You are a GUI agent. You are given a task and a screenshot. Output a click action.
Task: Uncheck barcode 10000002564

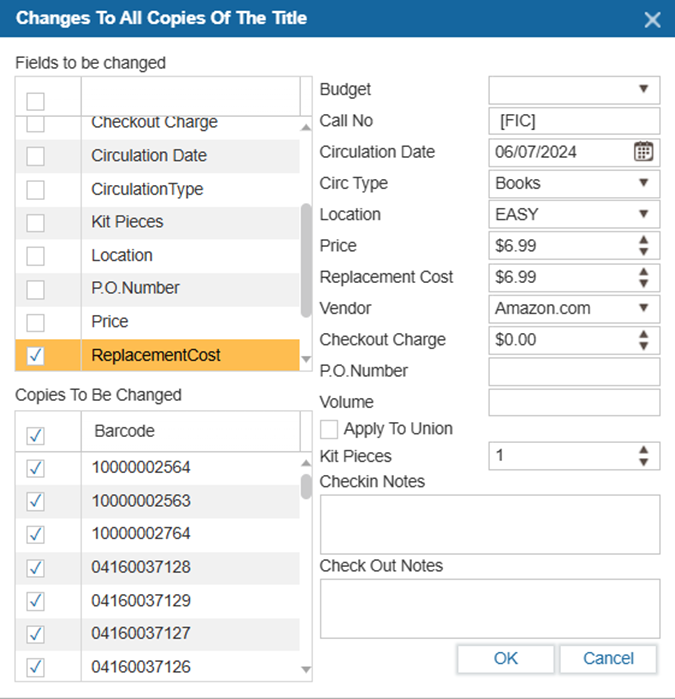tap(35, 468)
